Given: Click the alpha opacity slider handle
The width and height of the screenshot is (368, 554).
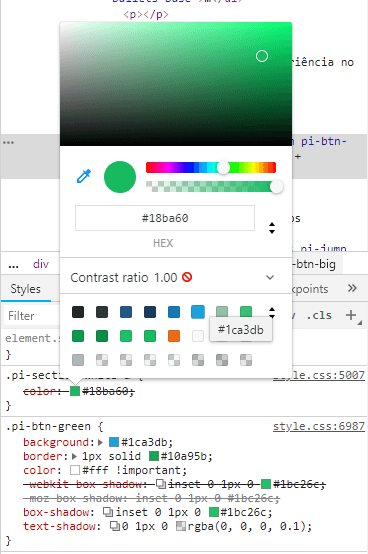Looking at the screenshot, I should 277,186.
